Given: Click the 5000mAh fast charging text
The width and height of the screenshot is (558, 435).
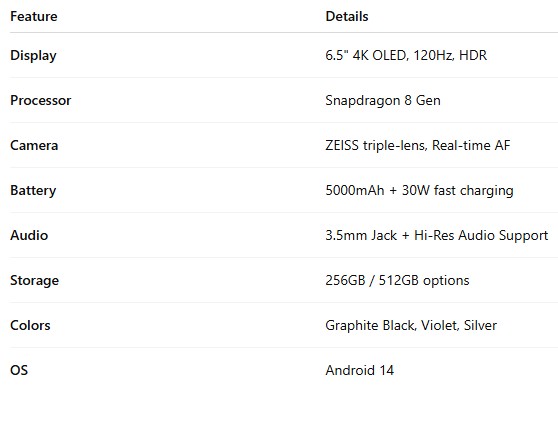Looking at the screenshot, I should [x=420, y=190].
